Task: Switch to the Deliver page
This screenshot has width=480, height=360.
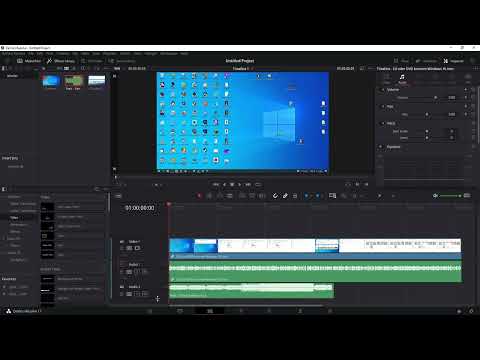Action: point(330,311)
